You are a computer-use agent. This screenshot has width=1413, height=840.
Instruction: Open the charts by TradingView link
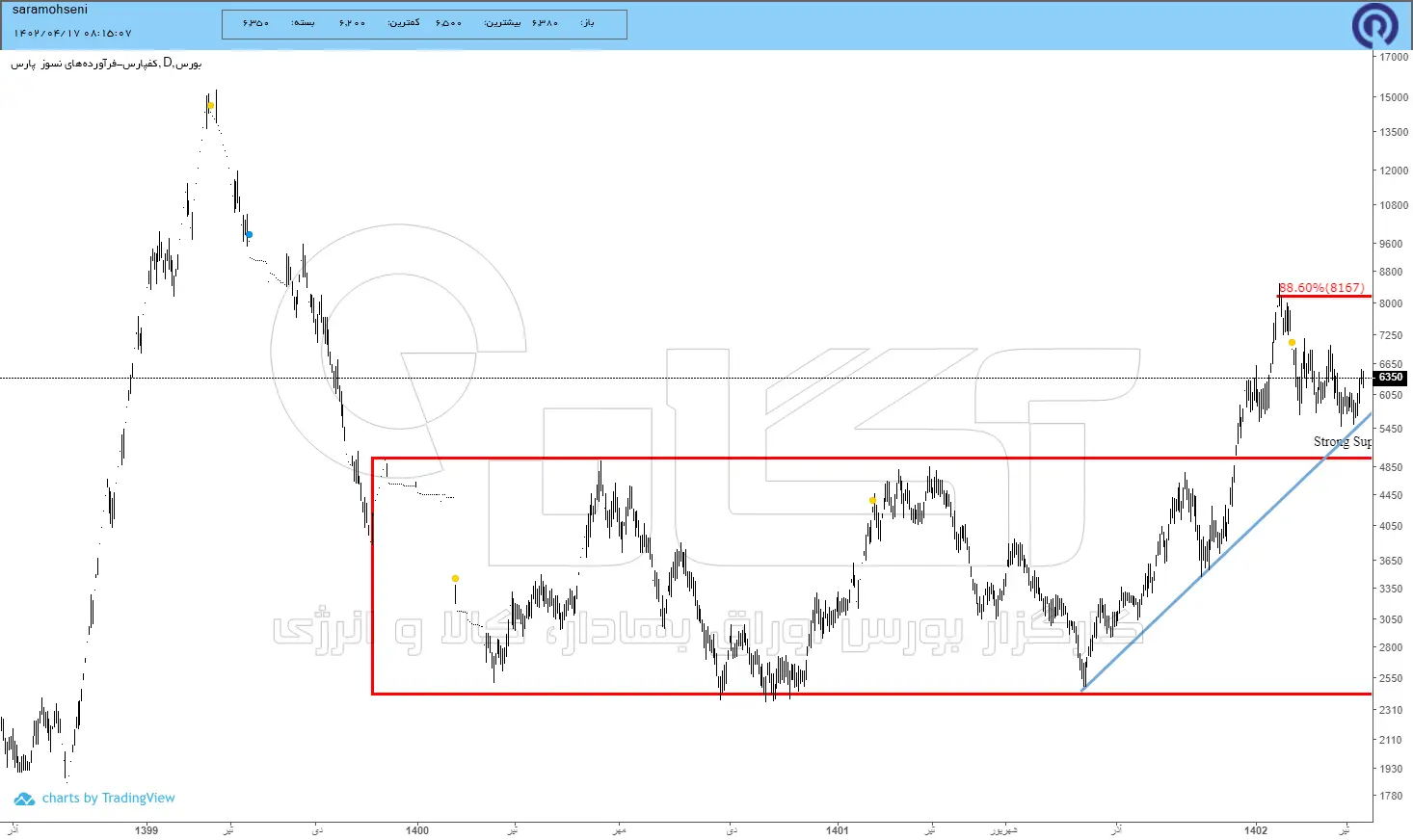pos(108,799)
